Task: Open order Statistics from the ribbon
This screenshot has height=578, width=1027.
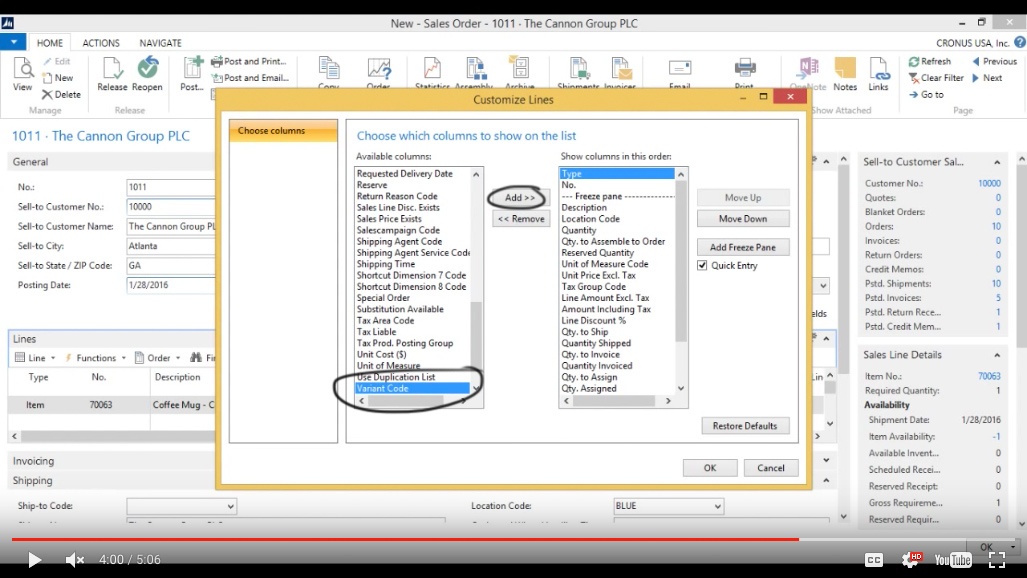Action: tap(431, 68)
